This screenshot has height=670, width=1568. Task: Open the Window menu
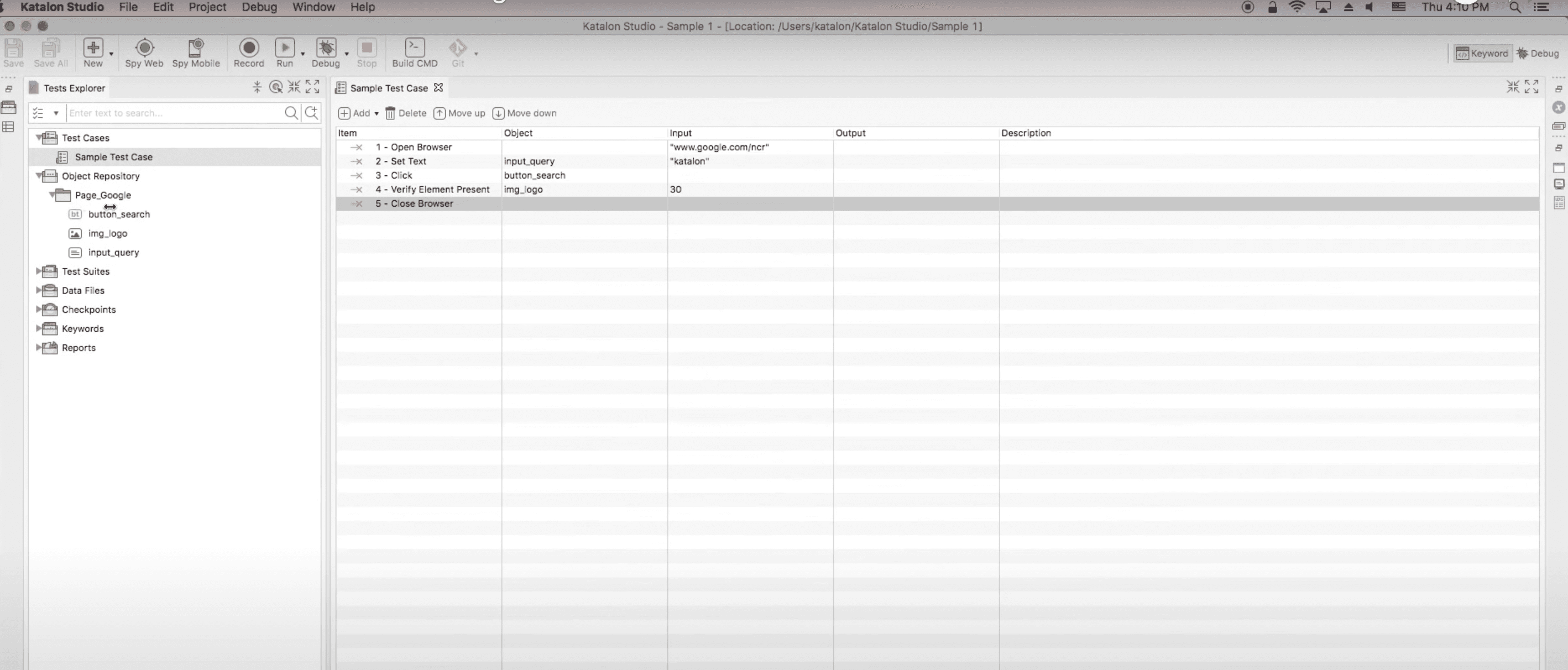314,7
